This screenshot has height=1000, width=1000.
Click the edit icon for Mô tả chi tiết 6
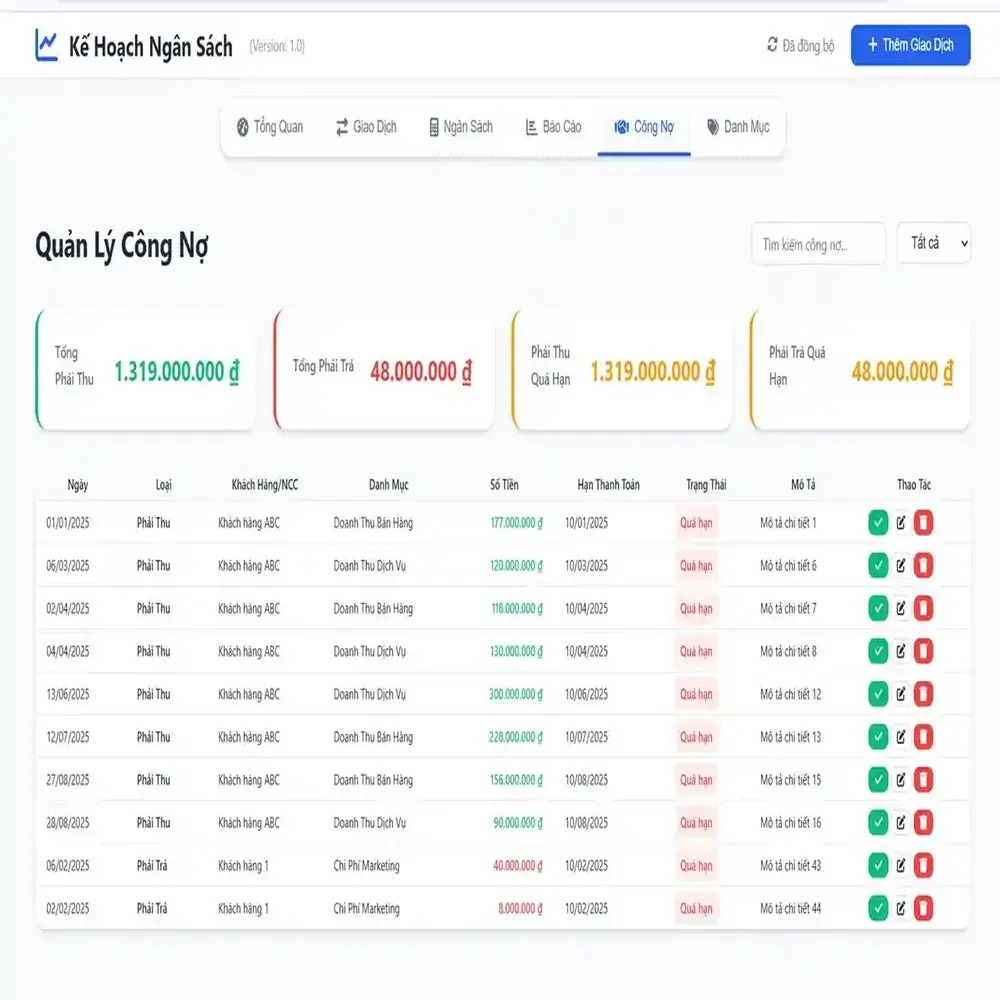pos(901,565)
